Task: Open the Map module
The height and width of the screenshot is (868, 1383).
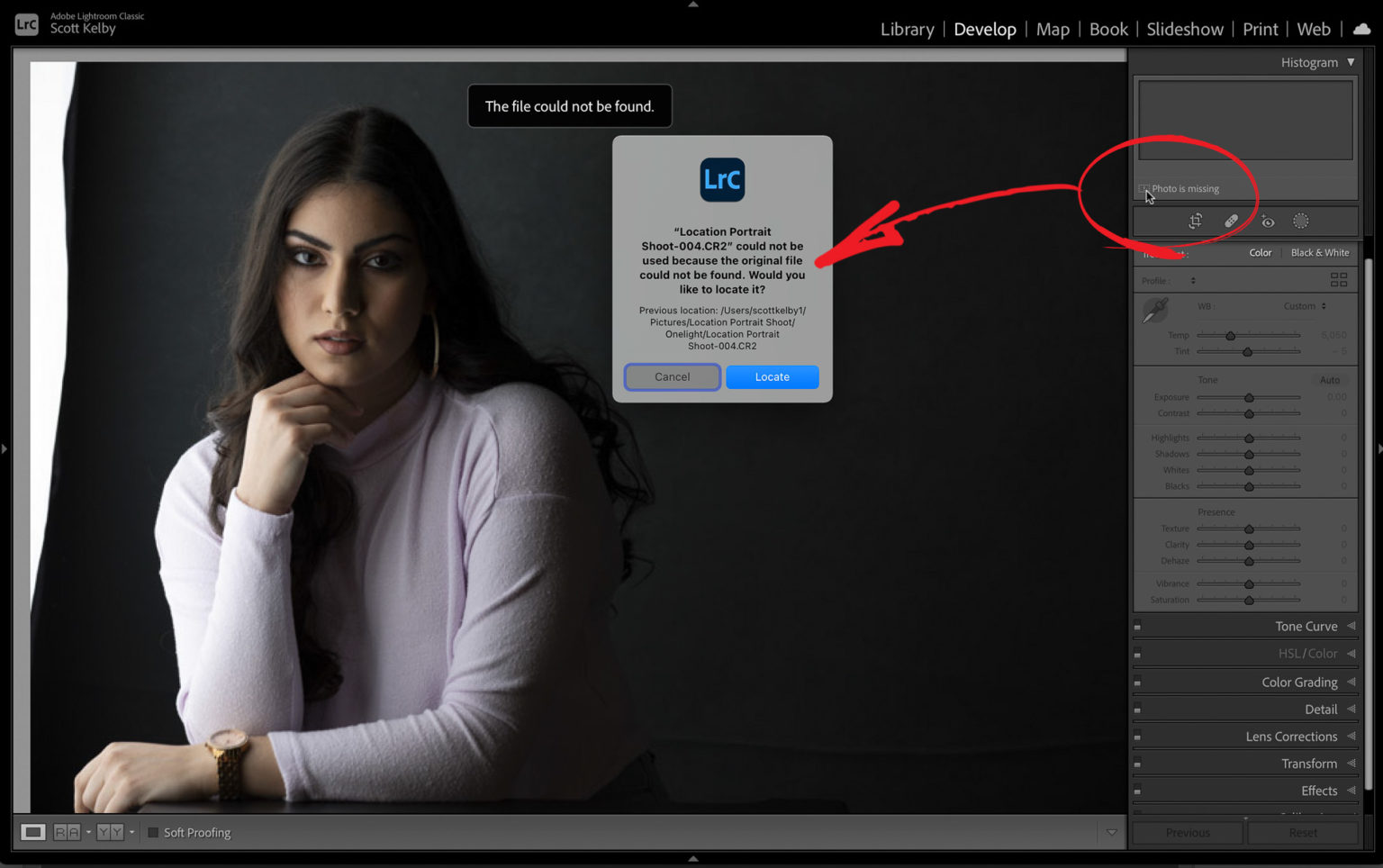Action: point(1053,29)
